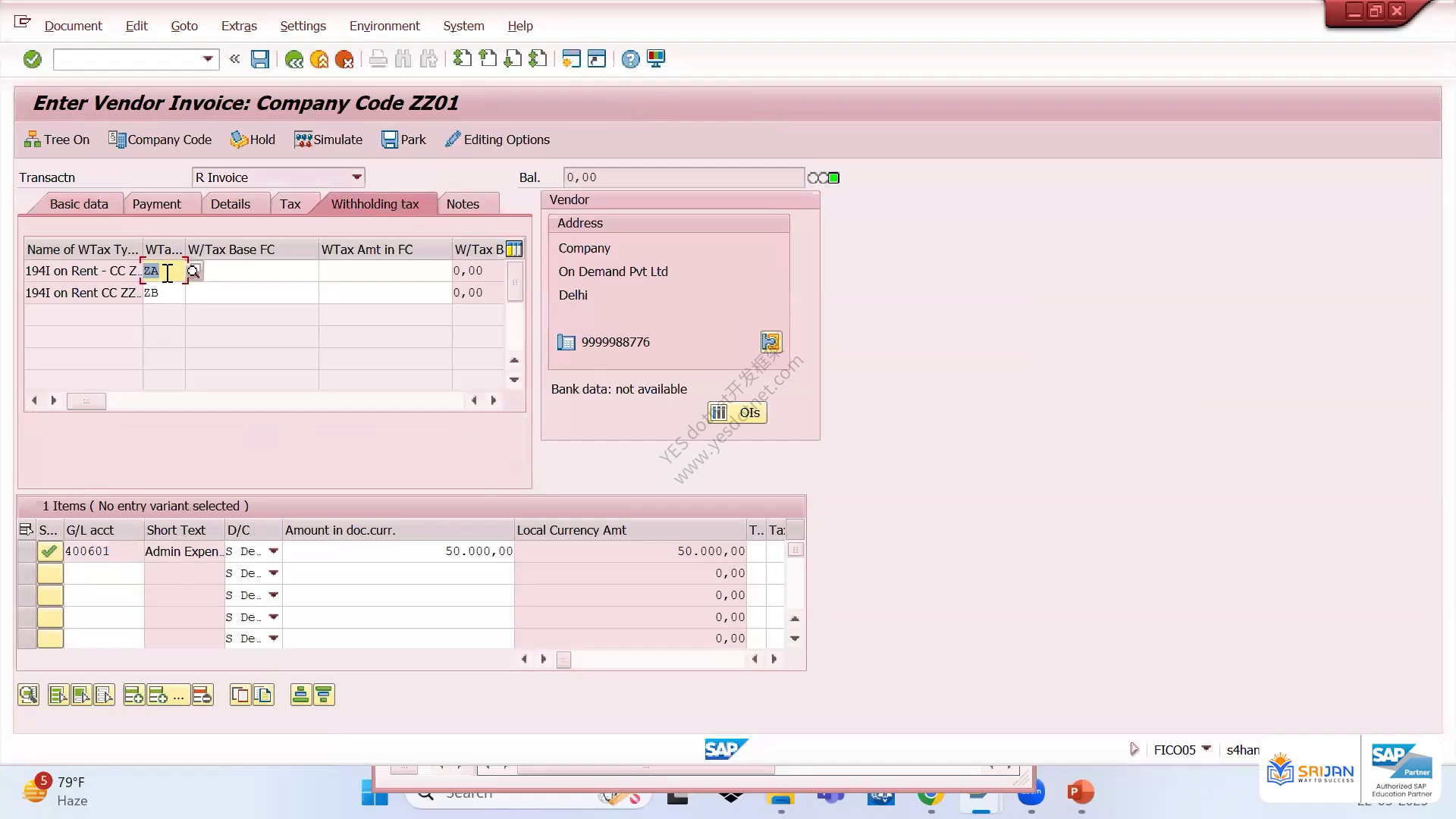Image resolution: width=1456 pixels, height=819 pixels.
Task: Open the table settings icon in withholding tax grid
Action: coord(514,249)
